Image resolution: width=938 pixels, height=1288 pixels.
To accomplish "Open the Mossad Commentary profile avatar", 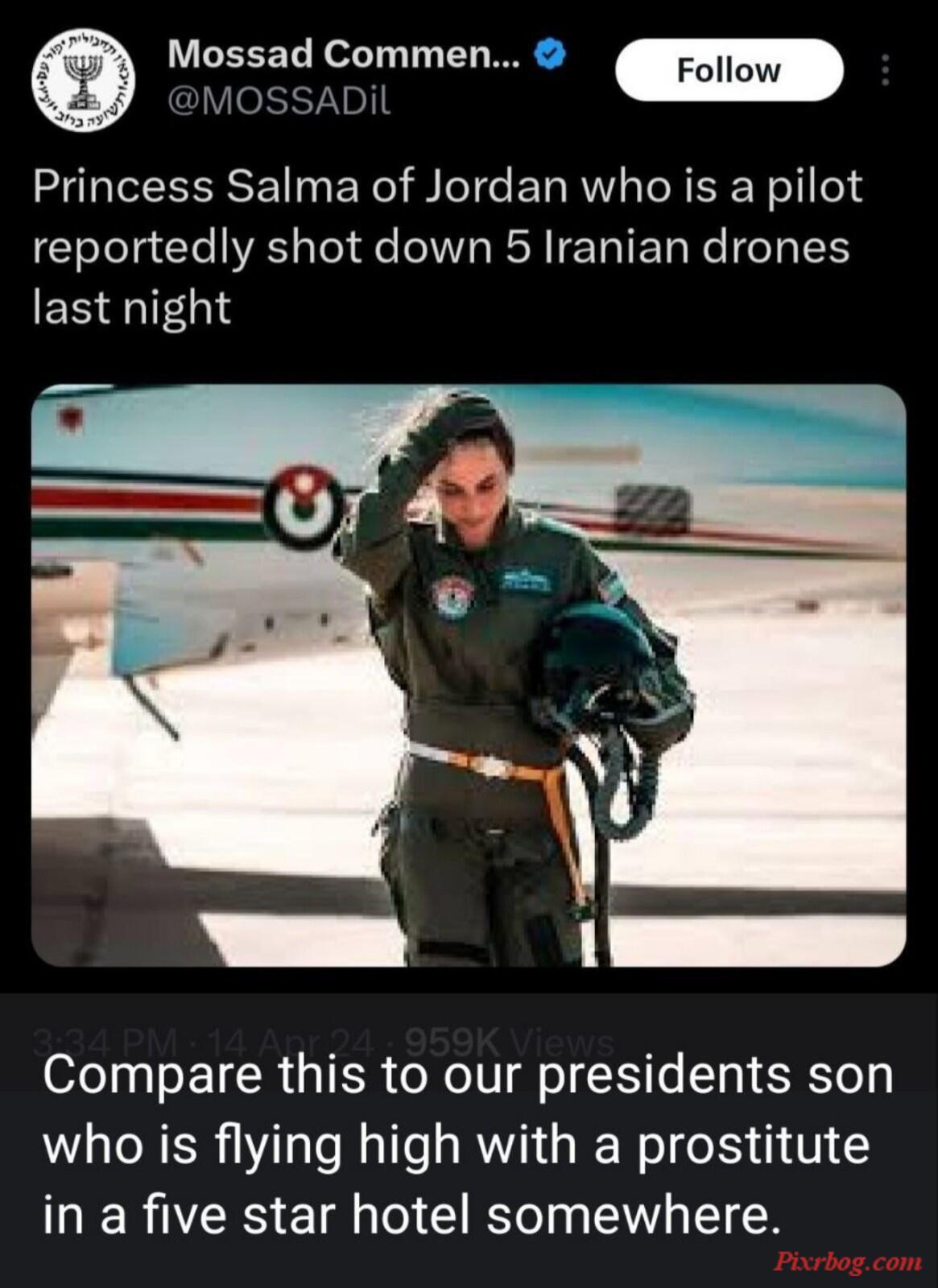I will [84, 80].
